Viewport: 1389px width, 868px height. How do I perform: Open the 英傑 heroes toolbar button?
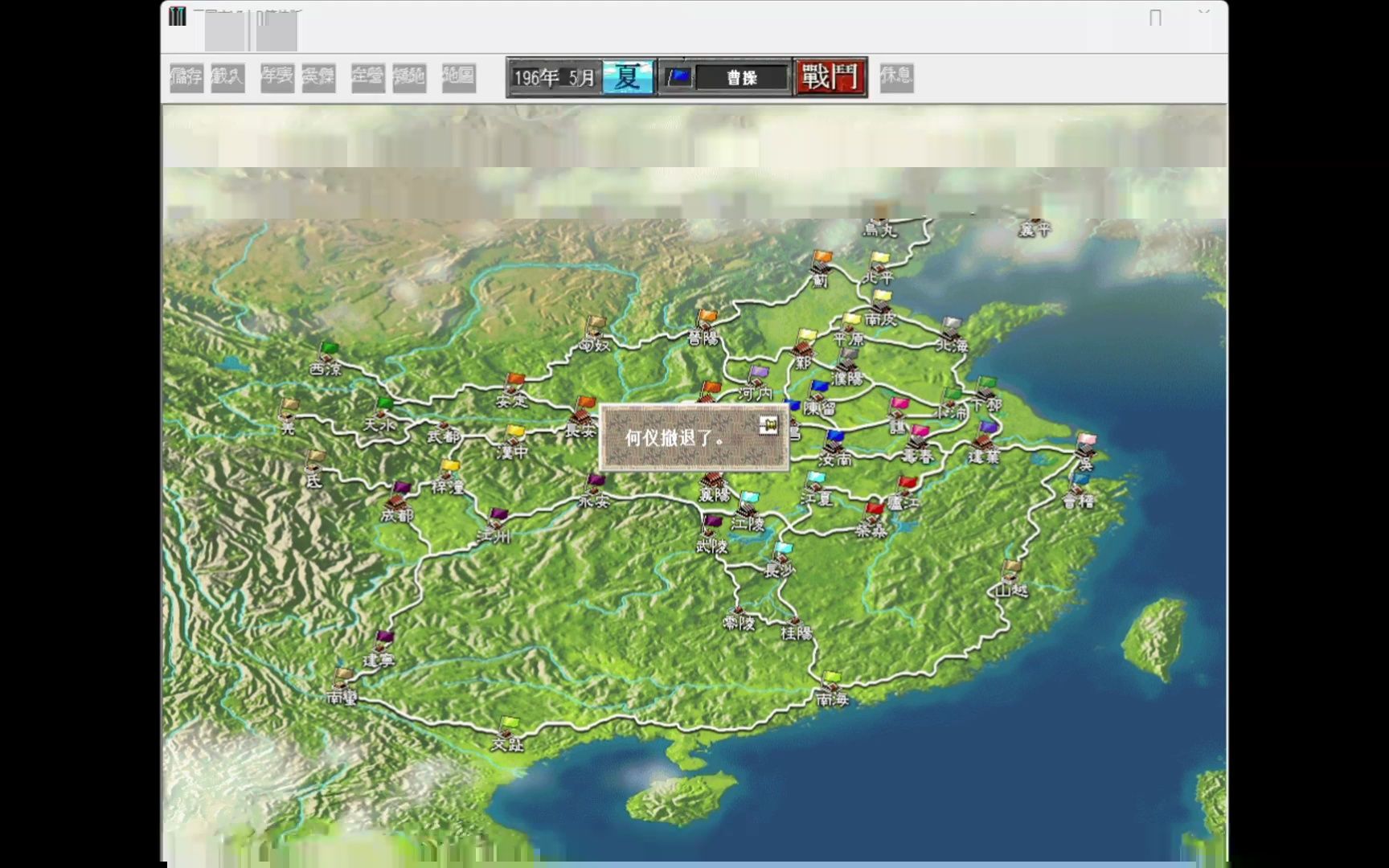(319, 77)
